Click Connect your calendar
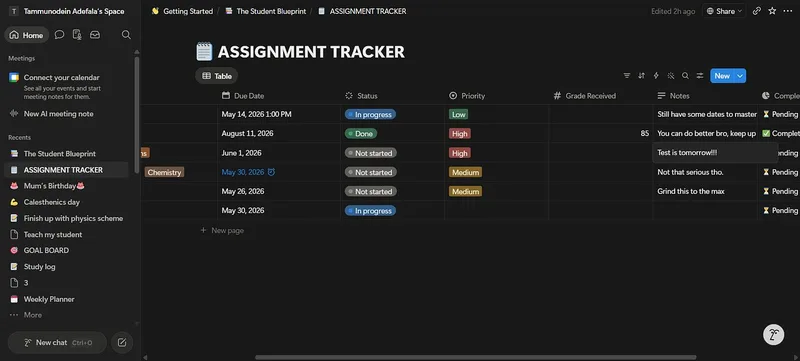 [62, 78]
